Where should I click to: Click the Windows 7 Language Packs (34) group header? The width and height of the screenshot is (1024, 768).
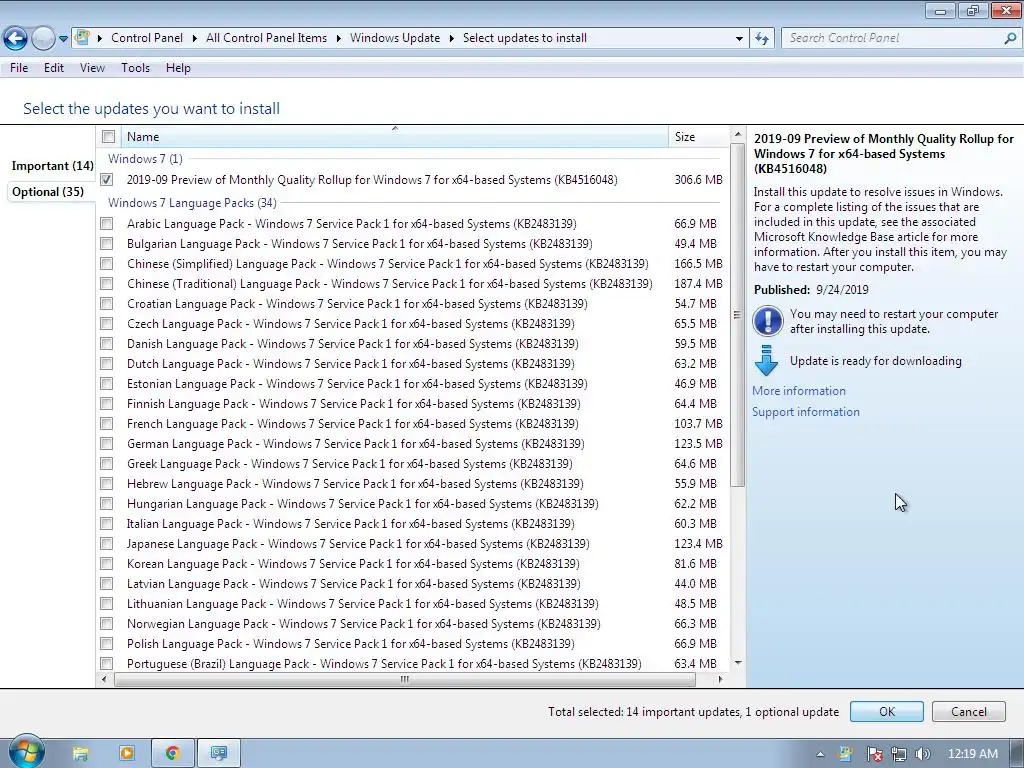192,203
